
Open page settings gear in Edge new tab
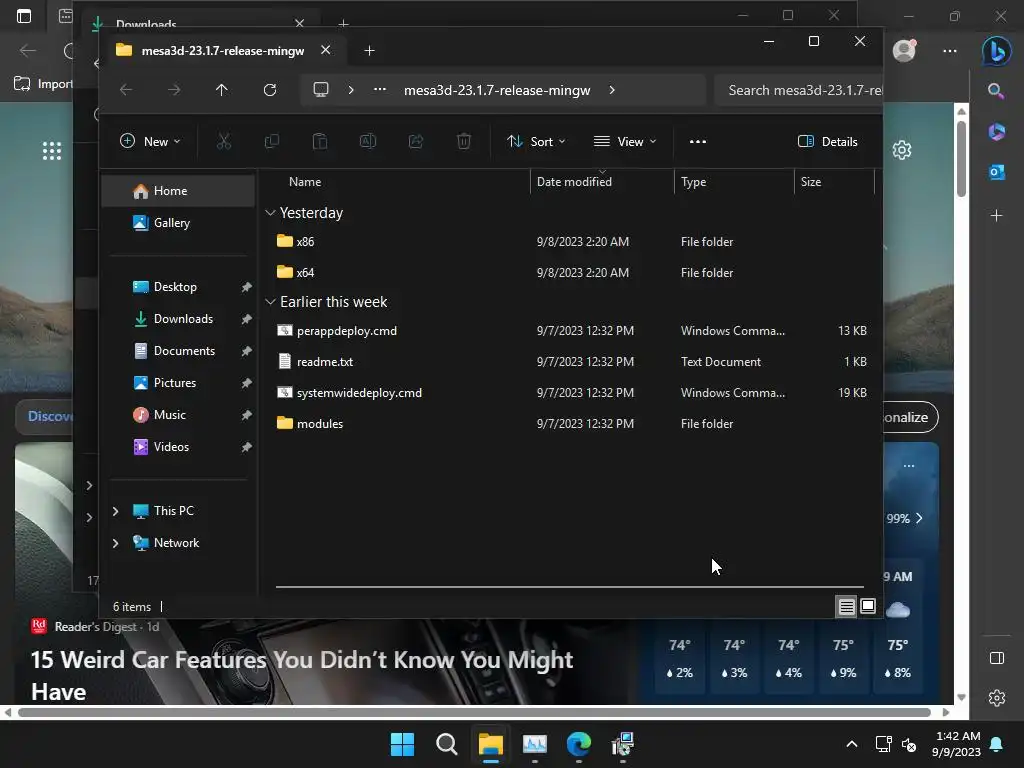click(x=902, y=150)
